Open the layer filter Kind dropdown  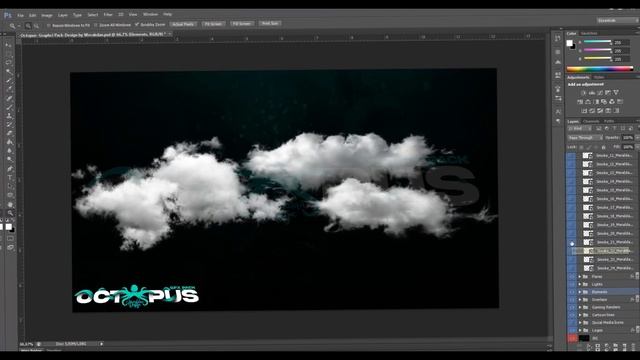579,129
